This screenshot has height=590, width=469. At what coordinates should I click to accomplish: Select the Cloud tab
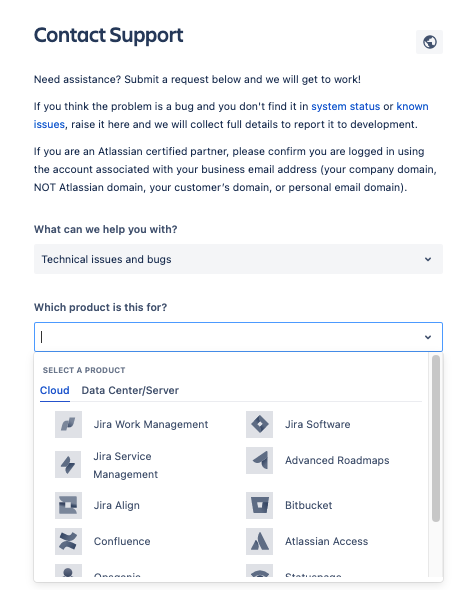[x=55, y=391]
